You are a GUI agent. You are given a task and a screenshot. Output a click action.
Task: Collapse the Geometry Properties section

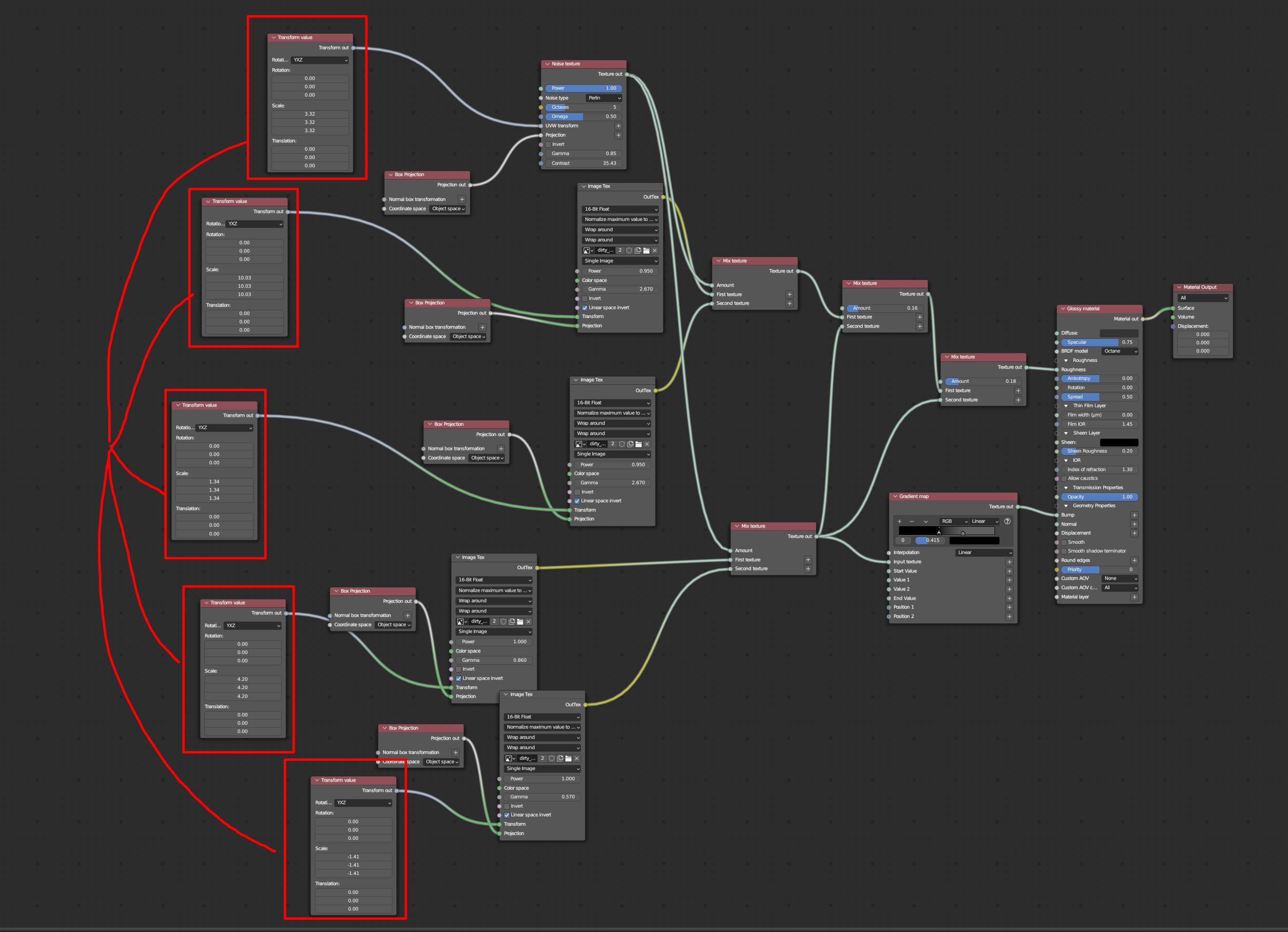1066,506
